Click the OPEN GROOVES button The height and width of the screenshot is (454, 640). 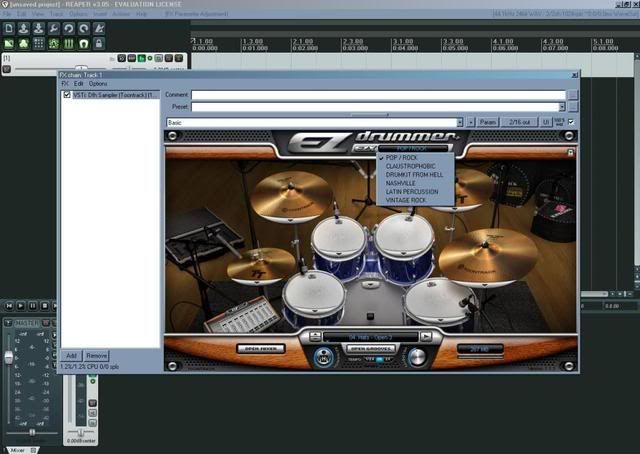point(371,349)
